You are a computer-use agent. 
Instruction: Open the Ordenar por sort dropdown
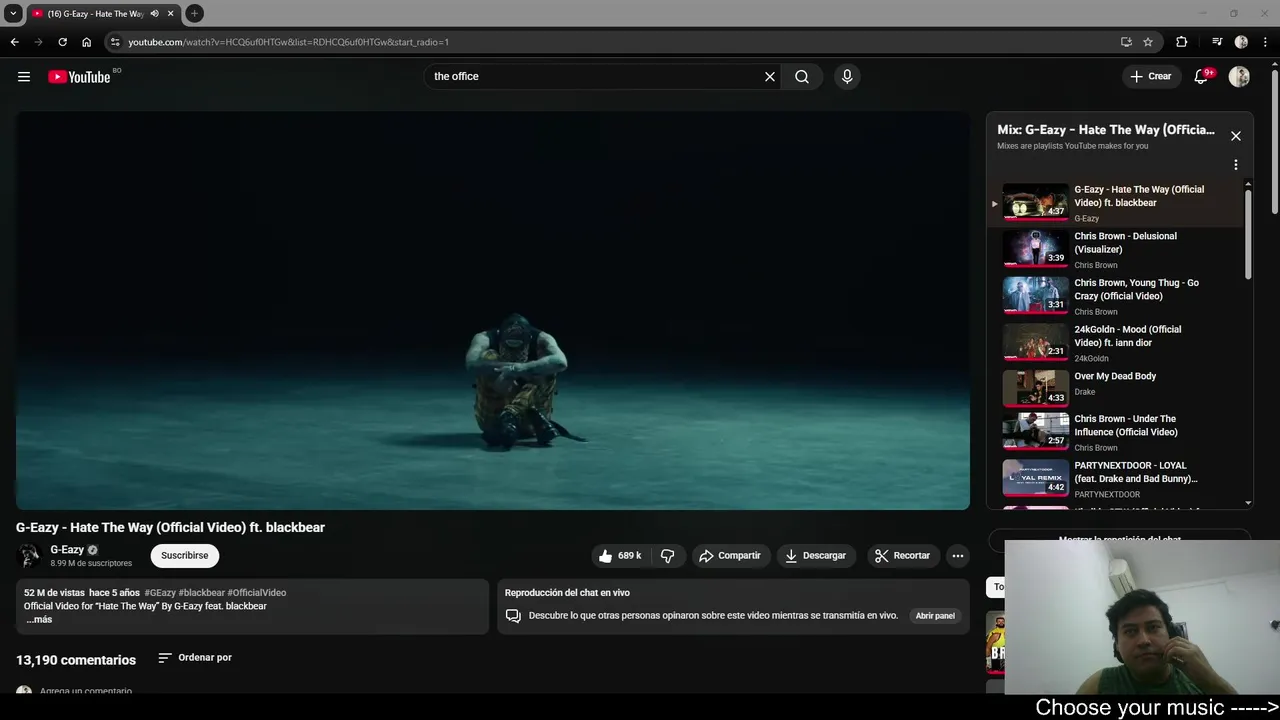tap(195, 658)
